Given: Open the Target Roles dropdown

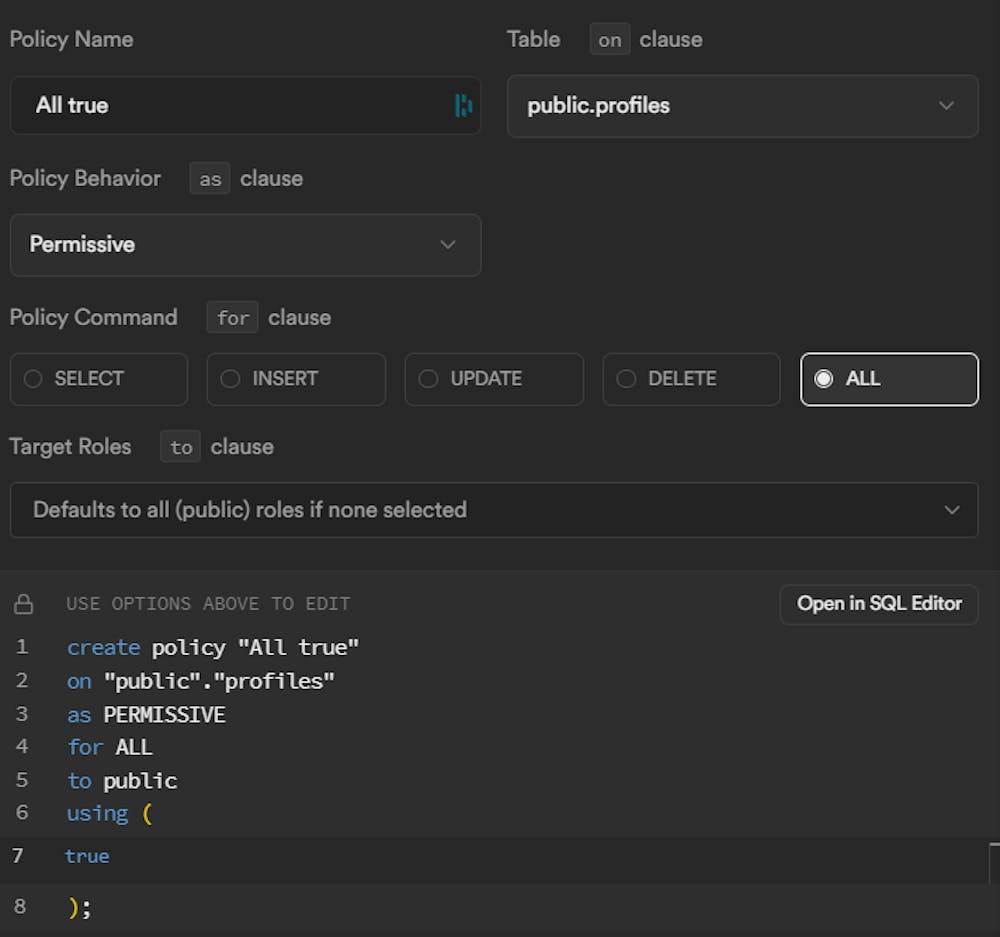Looking at the screenshot, I should 494,510.
